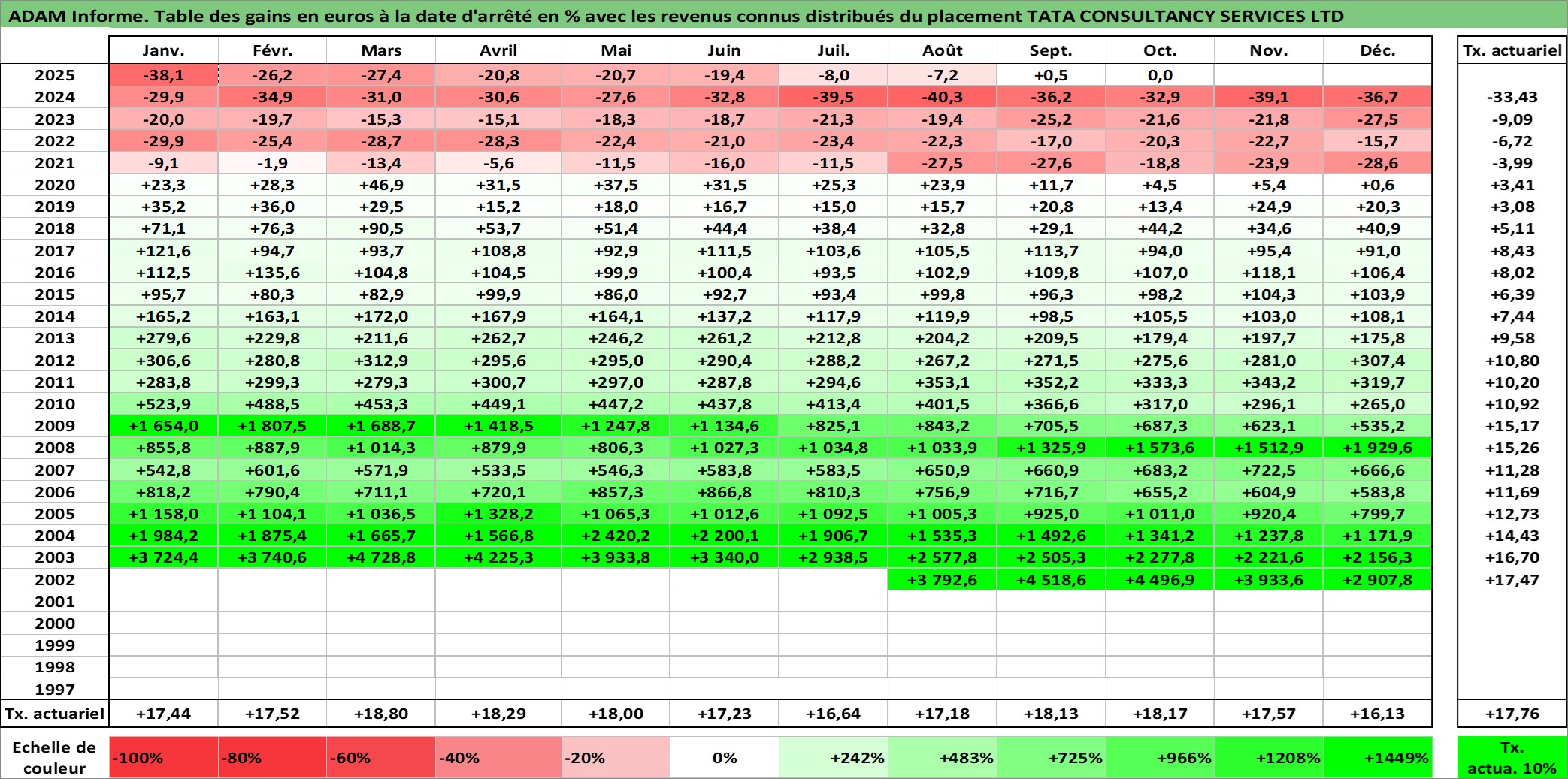The image size is (1568, 779).
Task: Click the +242% color scale swatch
Action: click(x=834, y=758)
